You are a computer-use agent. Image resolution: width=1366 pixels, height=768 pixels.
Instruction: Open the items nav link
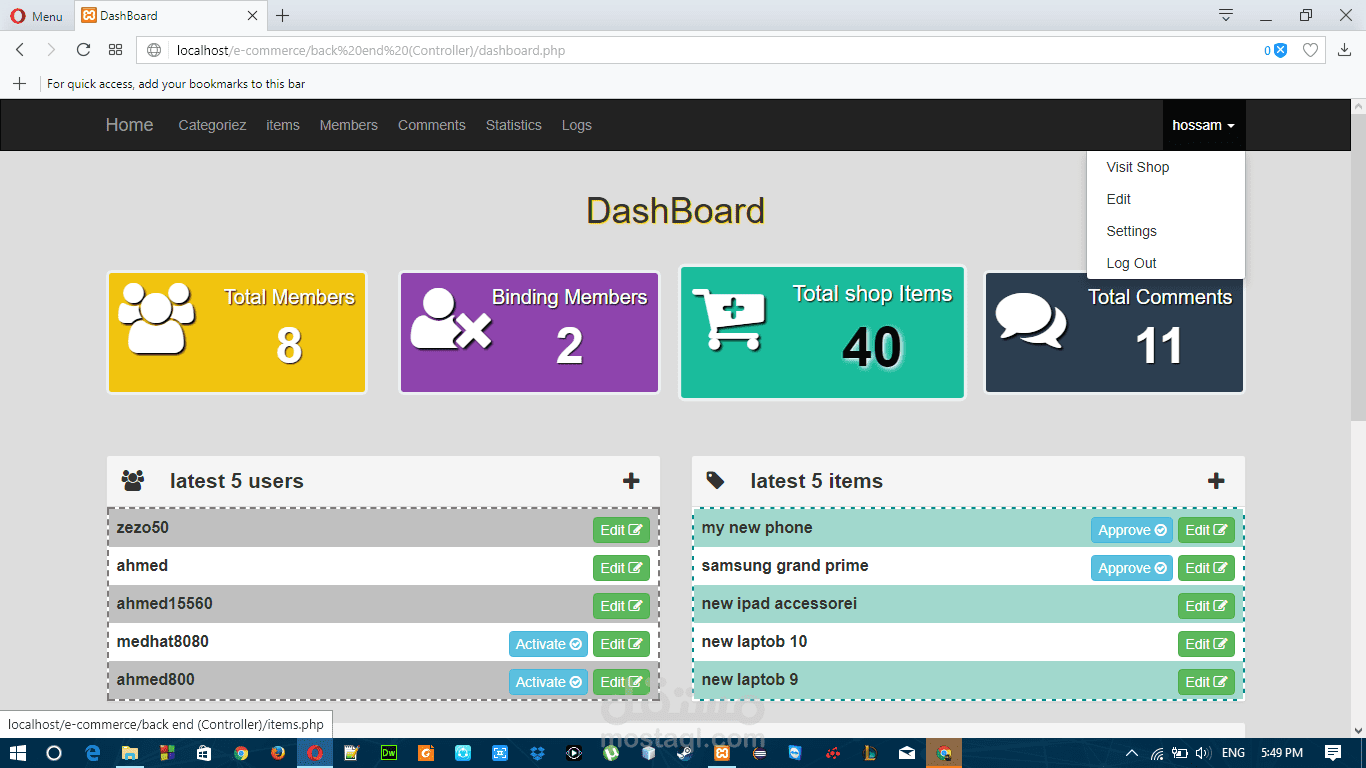283,125
